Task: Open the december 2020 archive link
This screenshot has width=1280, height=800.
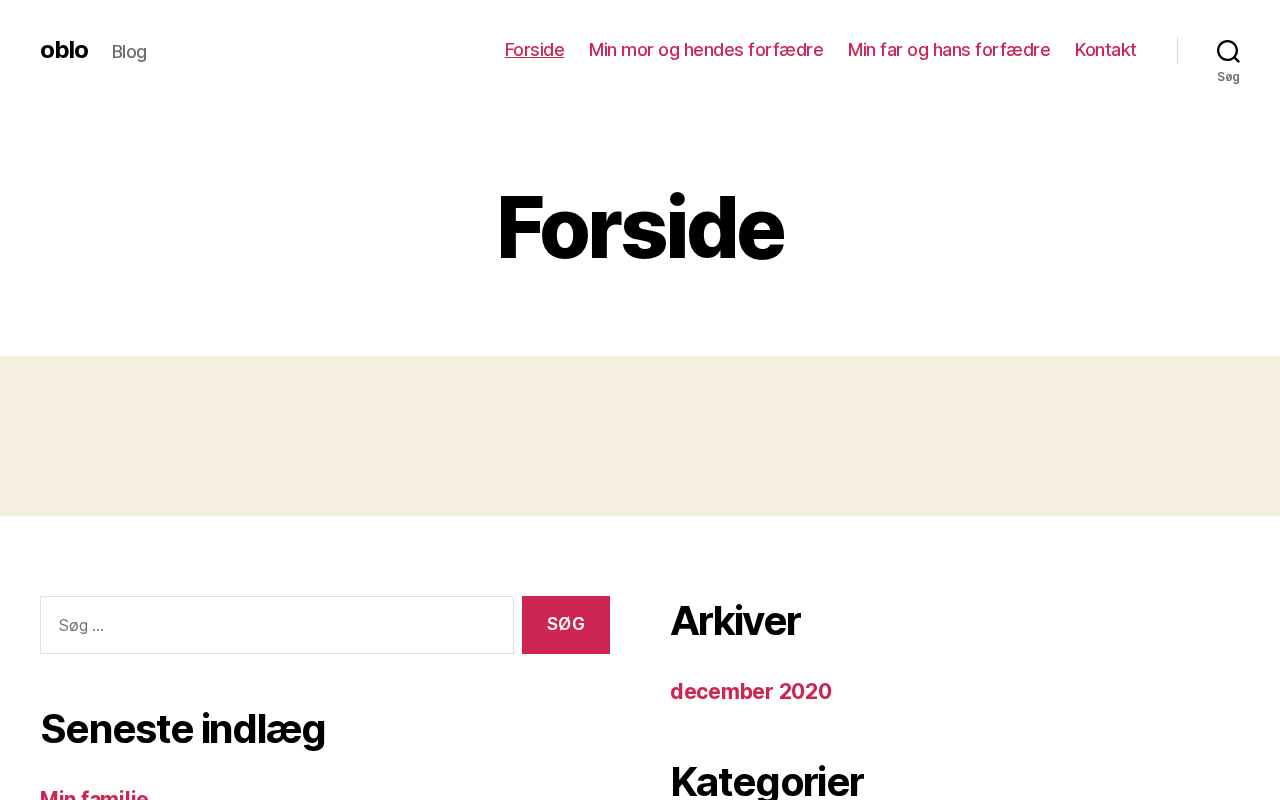Action: tap(751, 691)
